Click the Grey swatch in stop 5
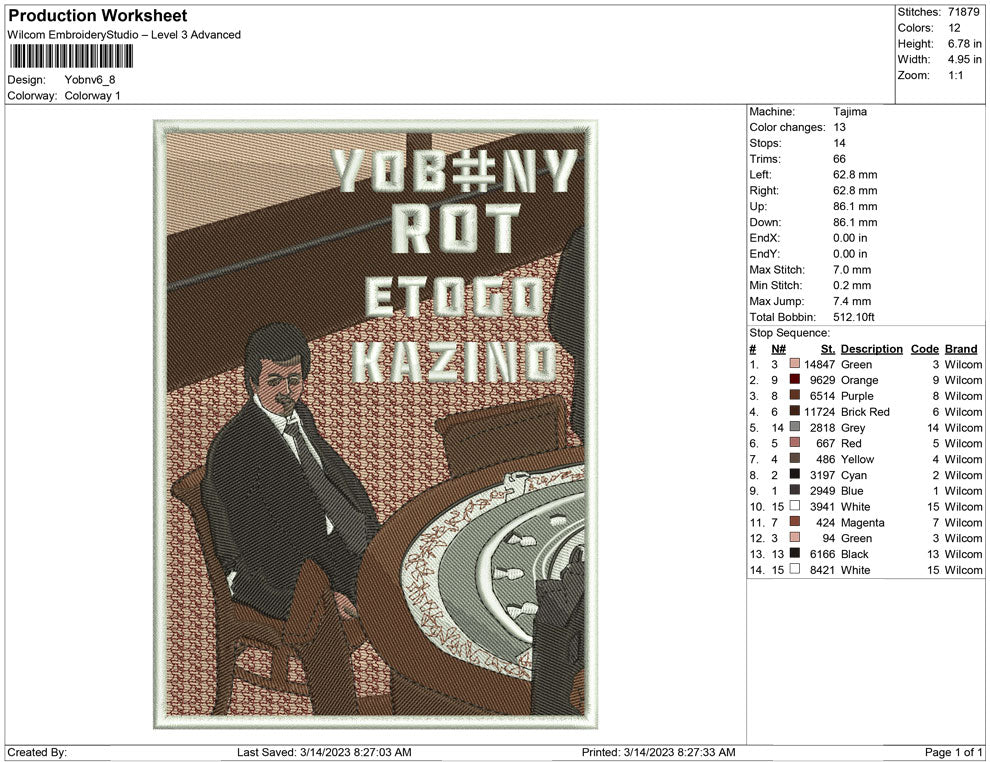This screenshot has width=990, height=762. click(795, 427)
